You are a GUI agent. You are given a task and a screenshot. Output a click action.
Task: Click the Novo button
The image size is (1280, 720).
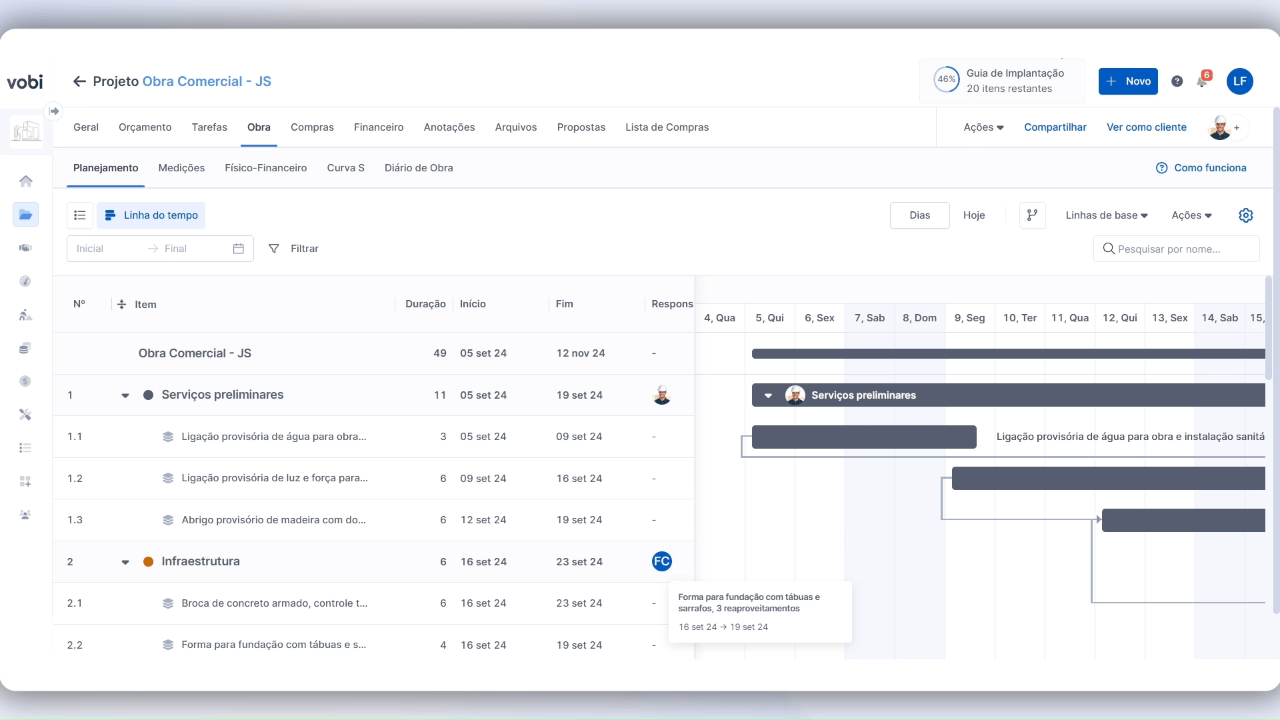(x=1128, y=81)
